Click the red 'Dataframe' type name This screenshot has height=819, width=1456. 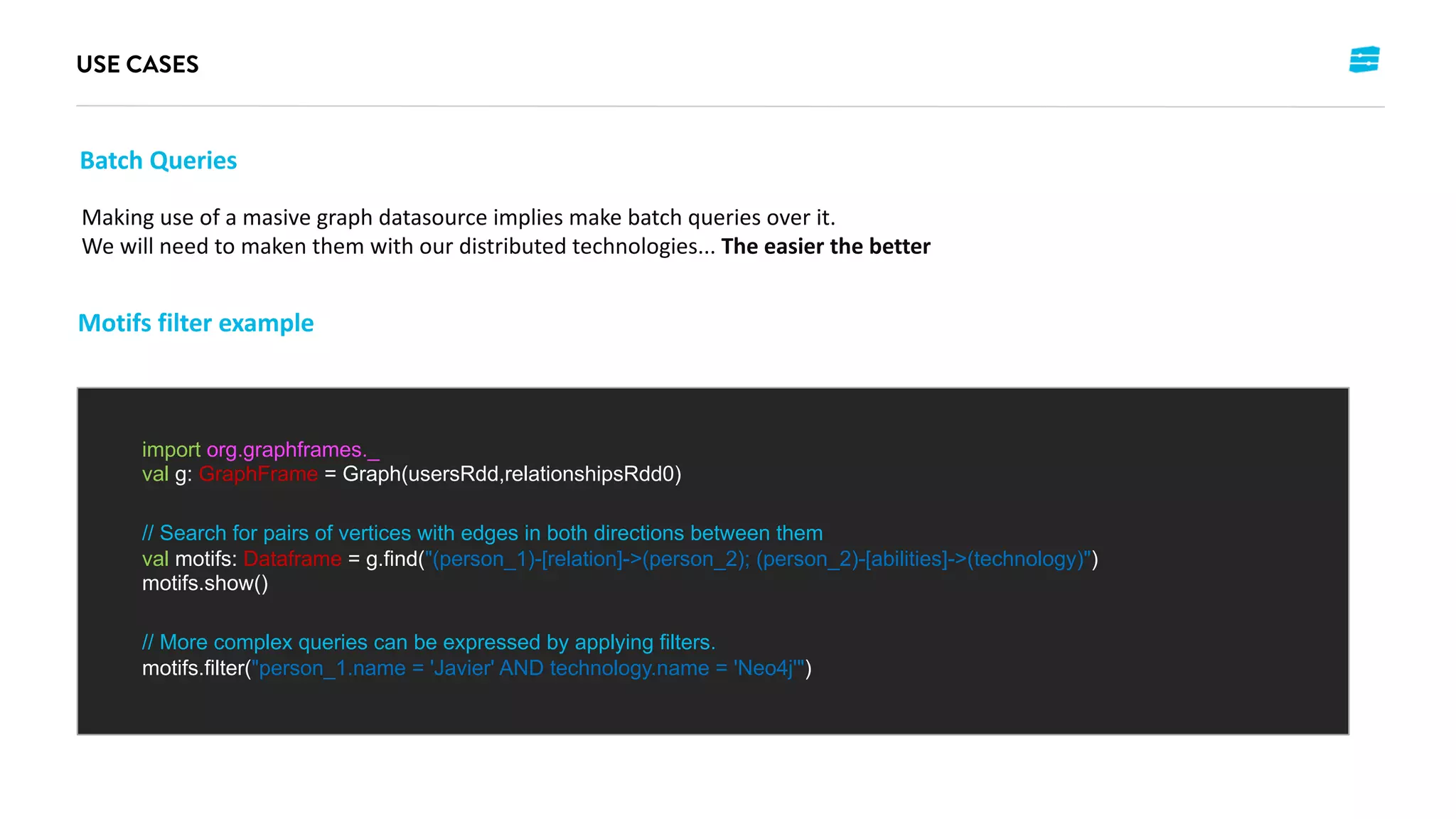292,559
